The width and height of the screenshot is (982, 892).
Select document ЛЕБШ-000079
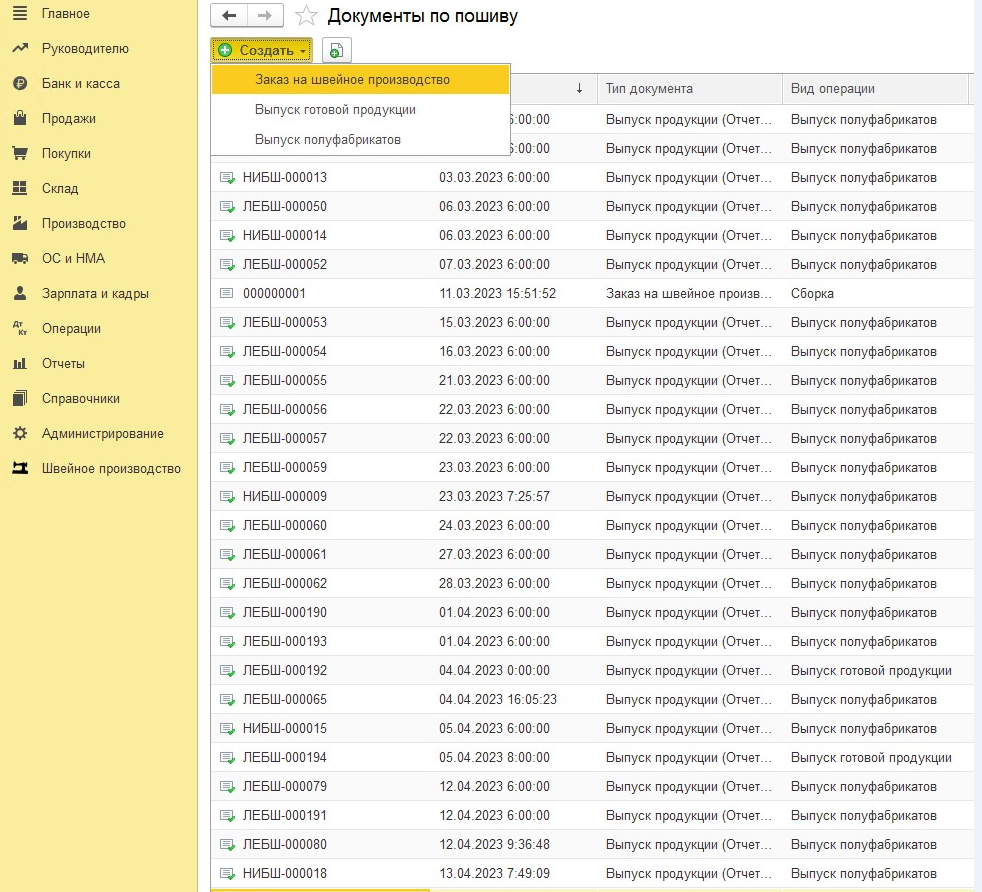(285, 786)
